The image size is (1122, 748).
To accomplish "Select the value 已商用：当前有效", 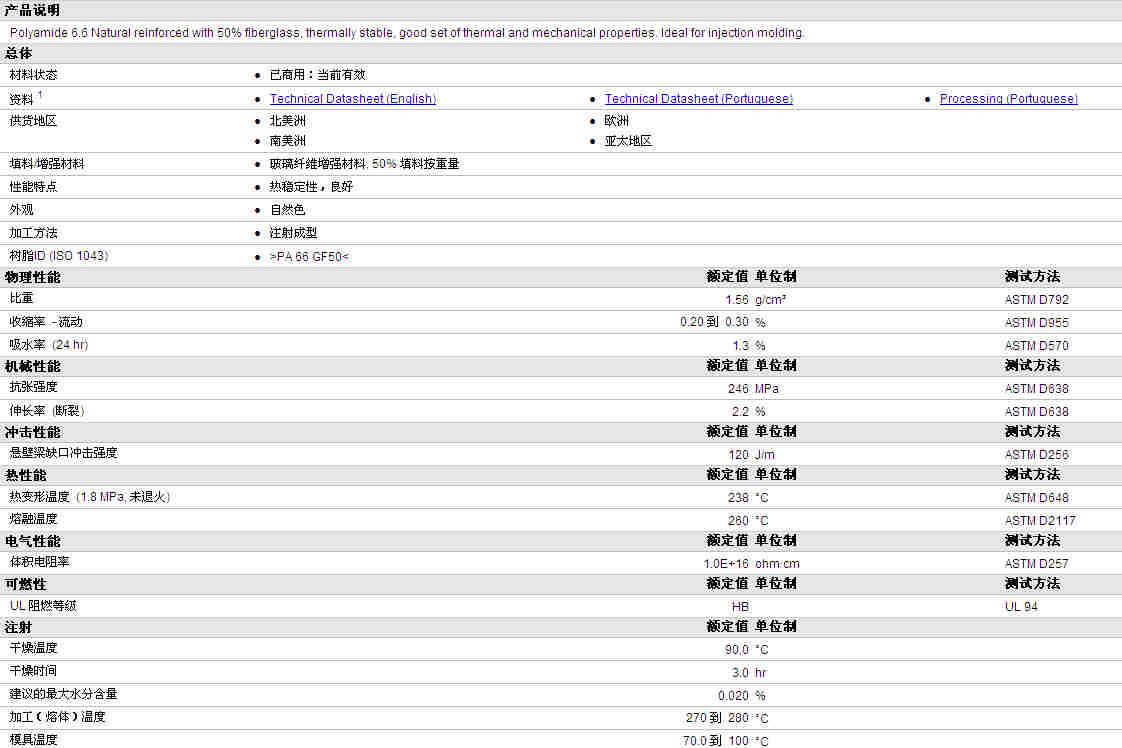I will coord(318,74).
